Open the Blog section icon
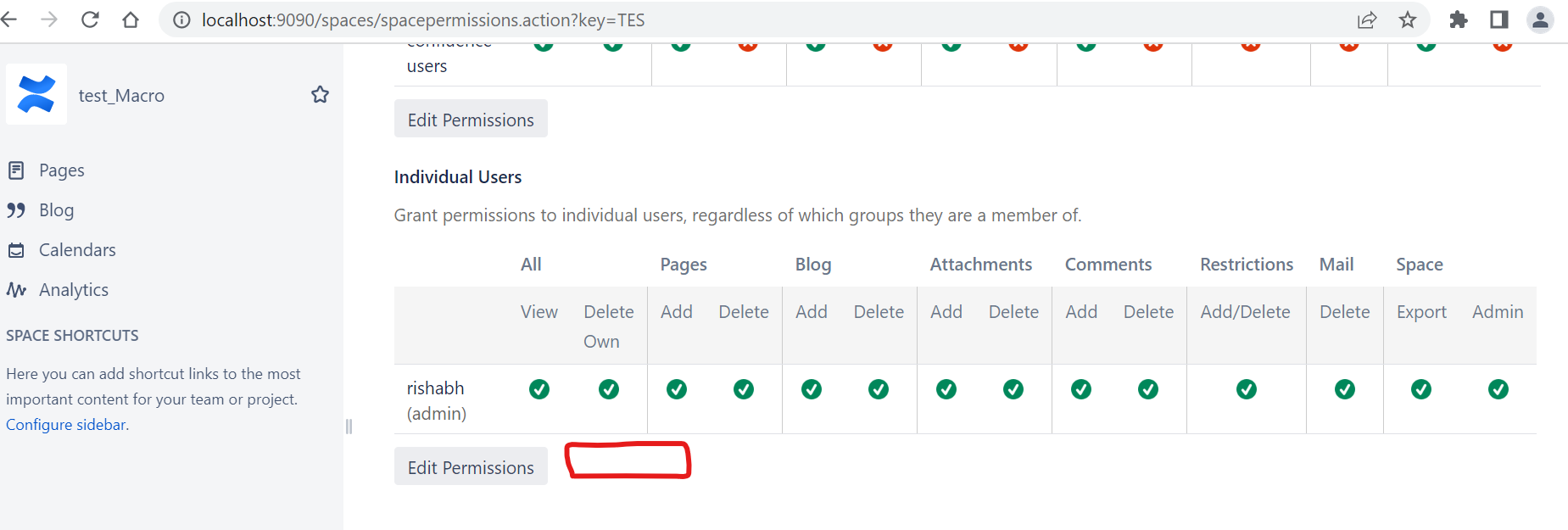 (17, 209)
